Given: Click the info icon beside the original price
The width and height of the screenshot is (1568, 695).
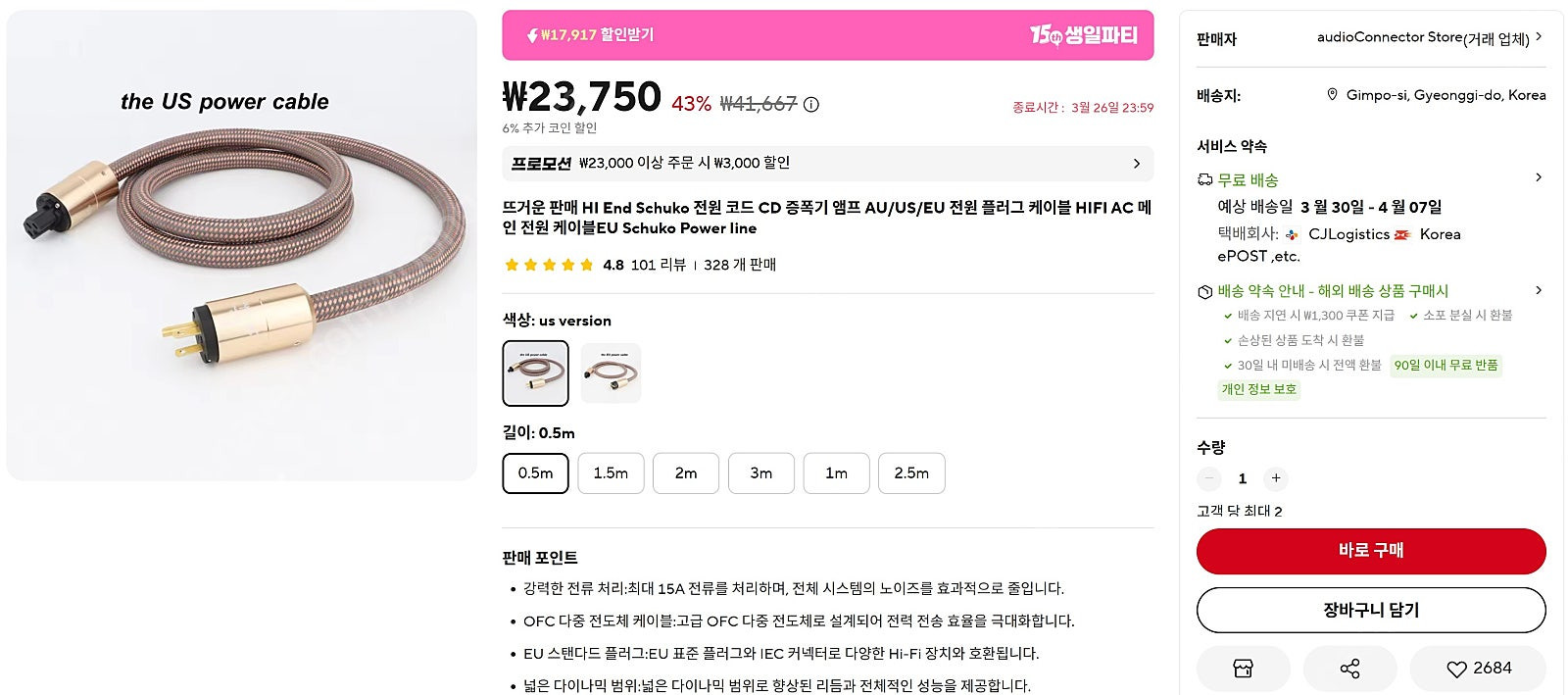Looking at the screenshot, I should coord(811,104).
